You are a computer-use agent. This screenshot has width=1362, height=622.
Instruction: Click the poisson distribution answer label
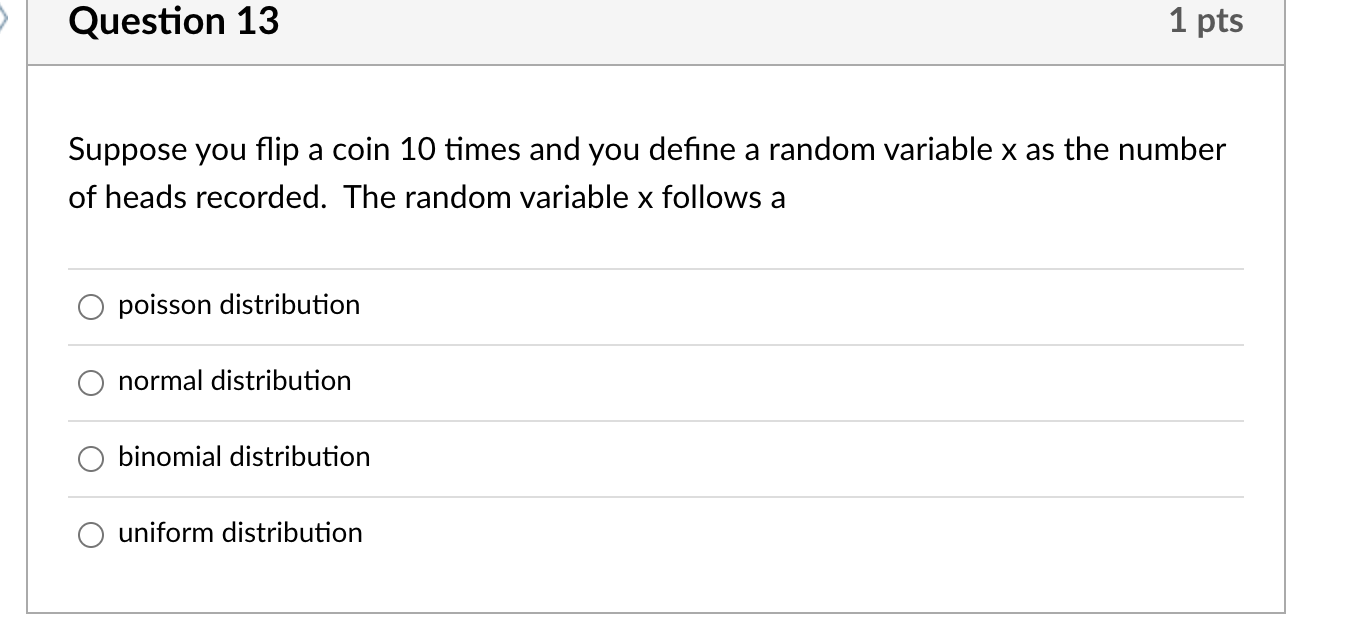(x=238, y=306)
